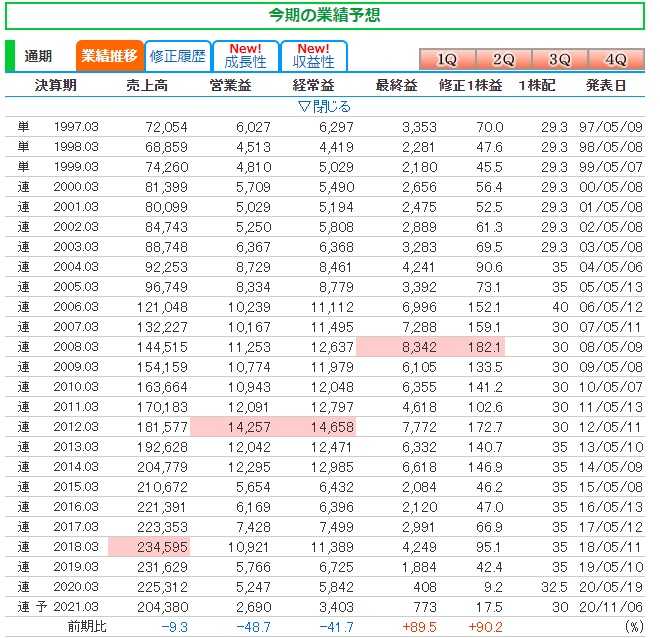Select sales value 163,664 for 2010.03

click(x=162, y=387)
